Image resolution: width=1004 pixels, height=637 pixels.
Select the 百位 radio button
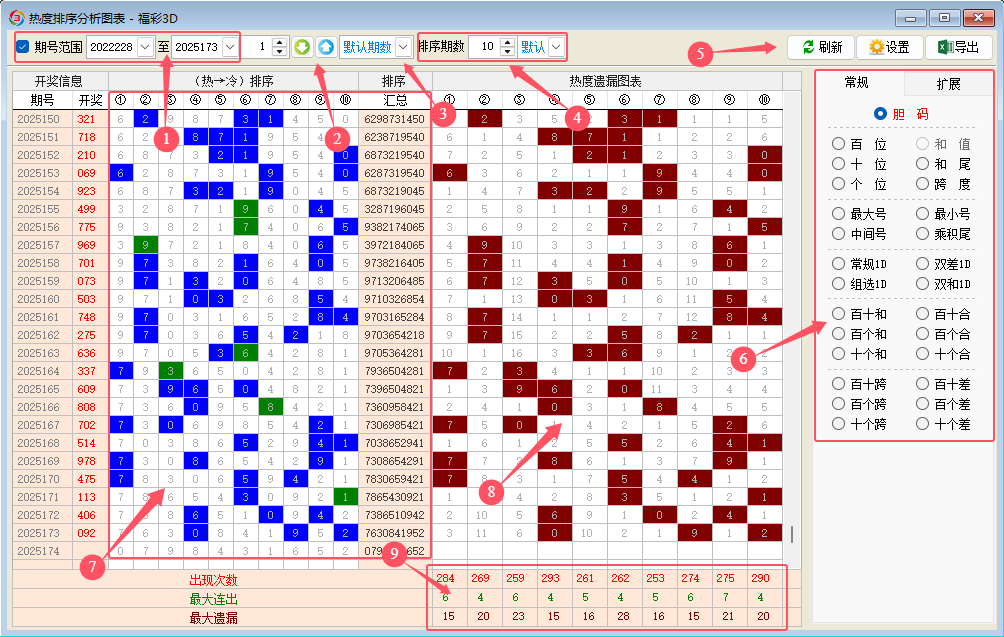[x=839, y=144]
